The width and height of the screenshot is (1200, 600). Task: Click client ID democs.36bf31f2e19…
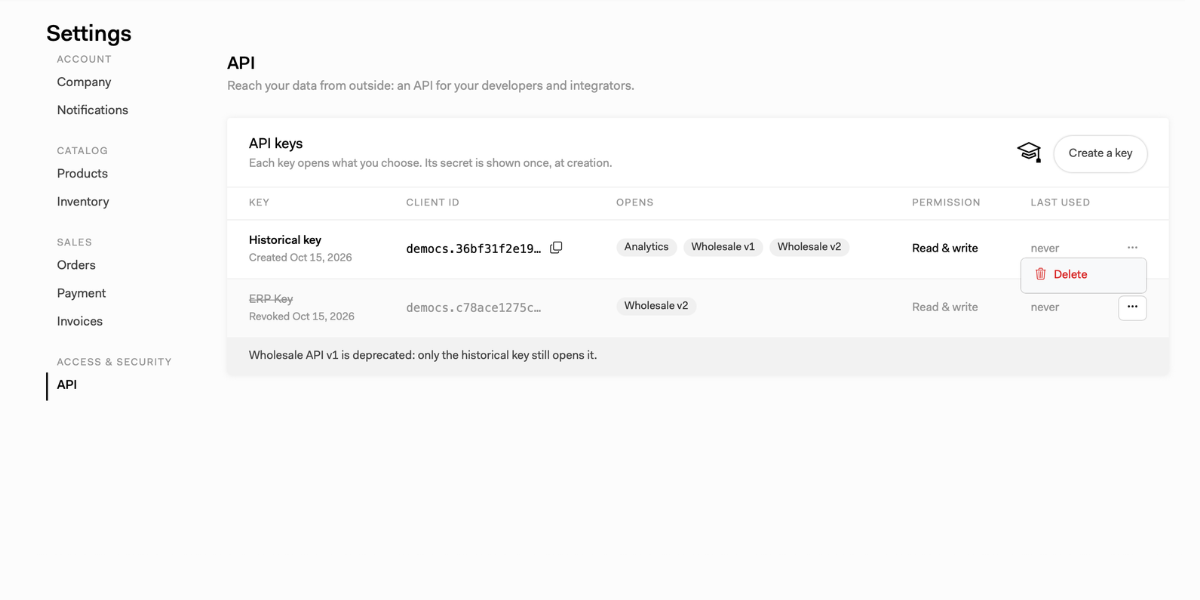473,249
